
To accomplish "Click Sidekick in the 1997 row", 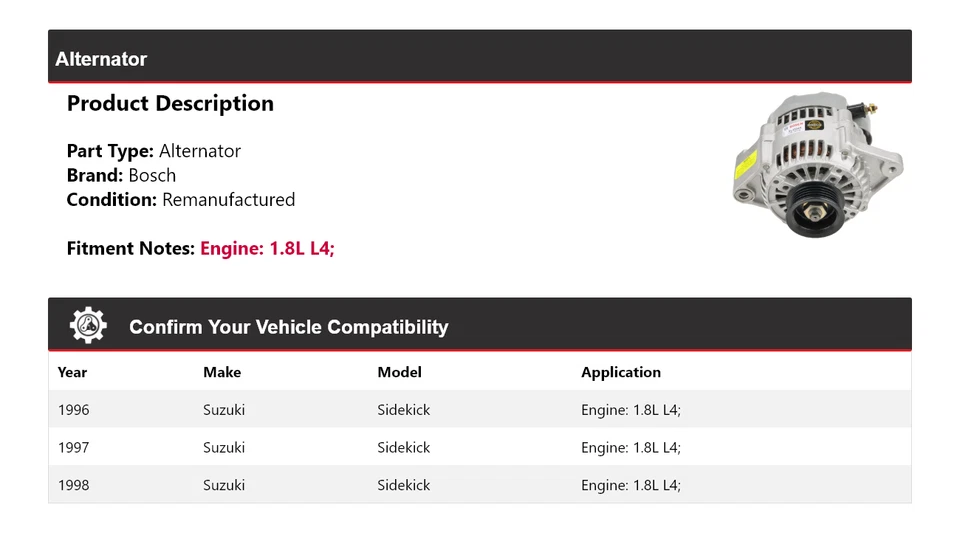I will (x=403, y=448).
